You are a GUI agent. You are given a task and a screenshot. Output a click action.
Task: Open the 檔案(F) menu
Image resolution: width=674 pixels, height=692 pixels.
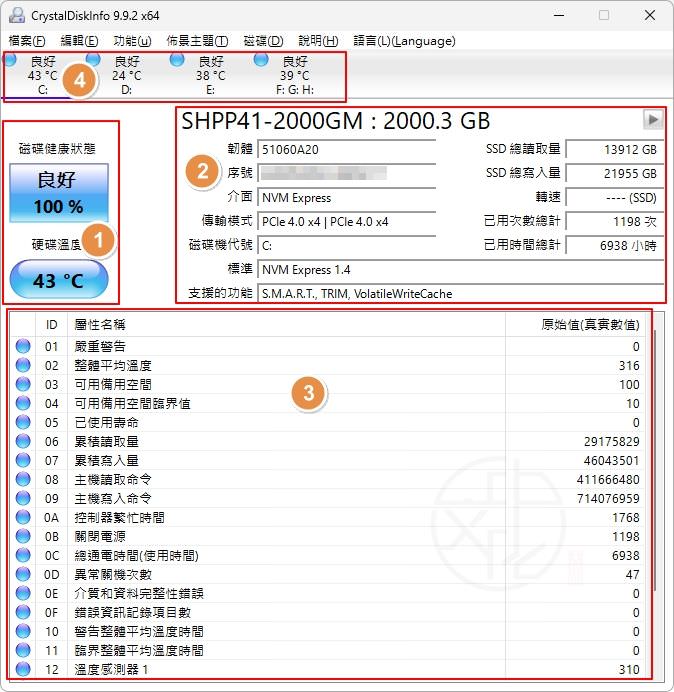click(x=27, y=41)
